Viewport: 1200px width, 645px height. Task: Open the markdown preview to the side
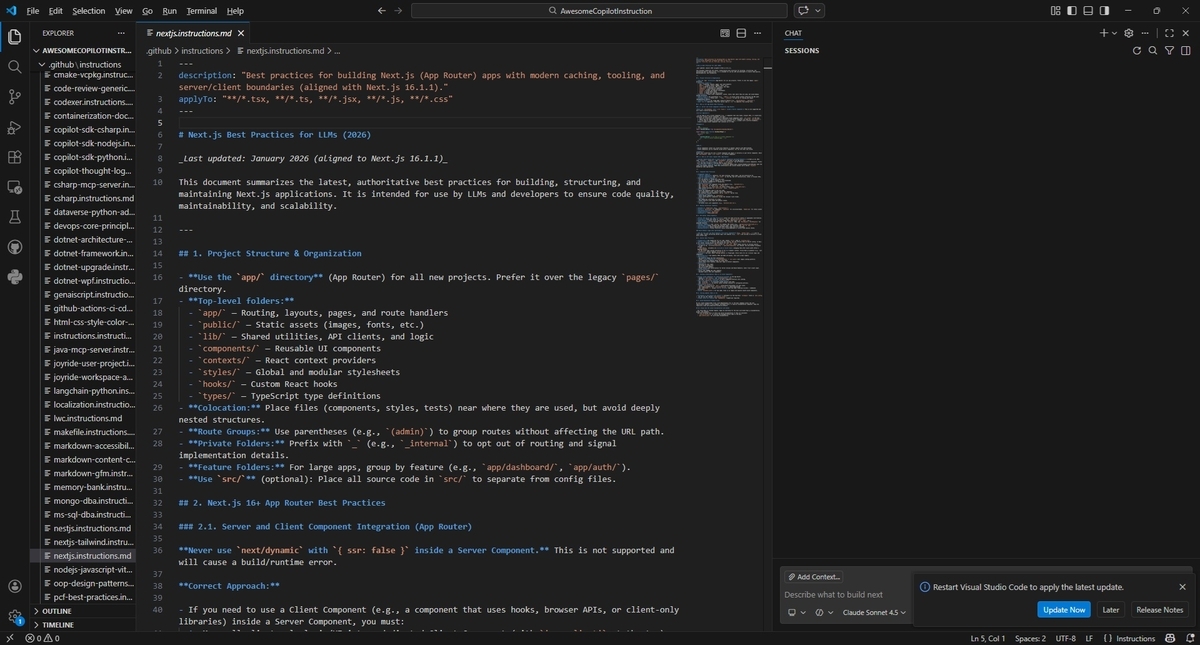[724, 33]
